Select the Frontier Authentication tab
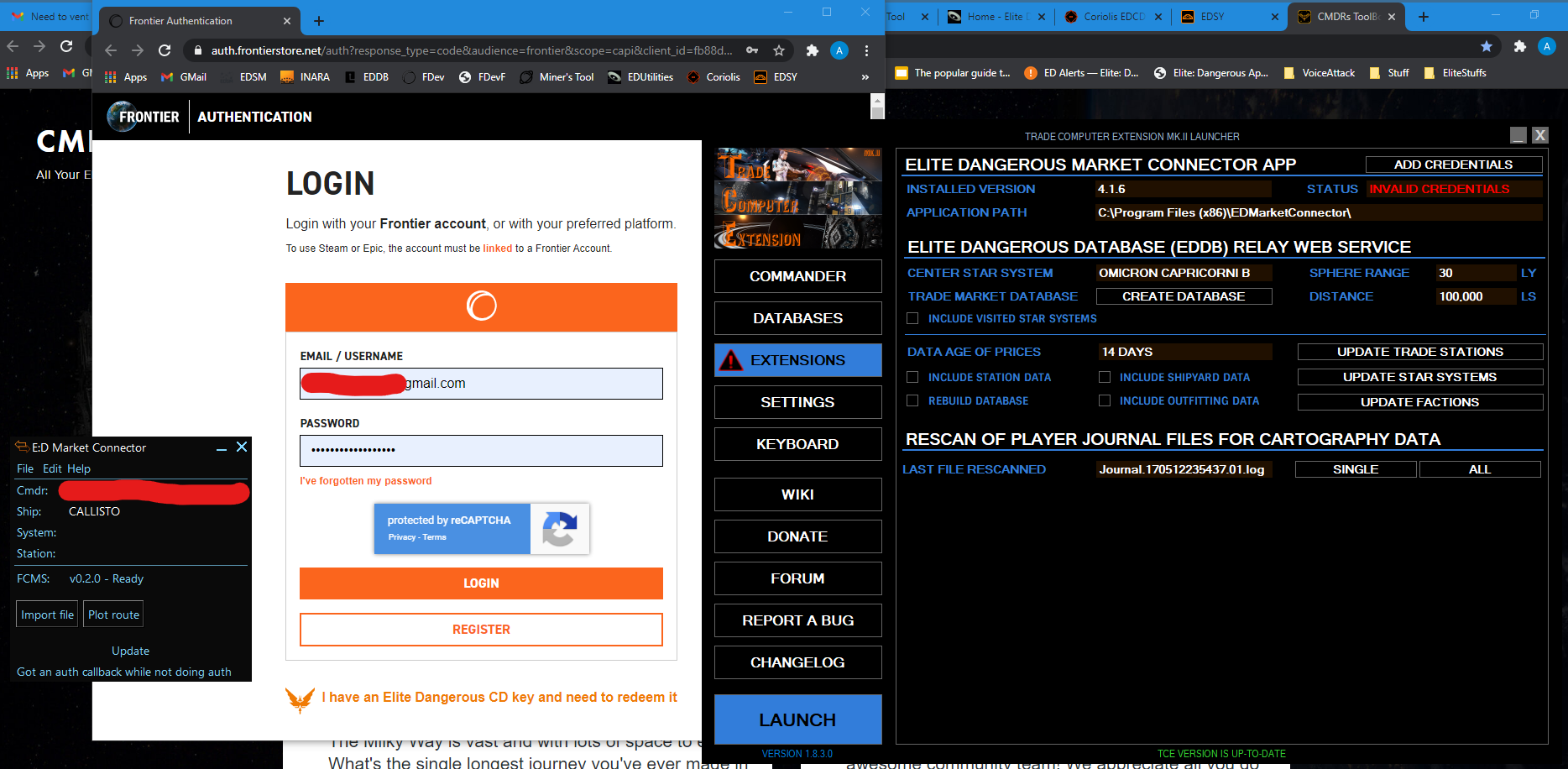This screenshot has height=769, width=1568. (x=200, y=21)
